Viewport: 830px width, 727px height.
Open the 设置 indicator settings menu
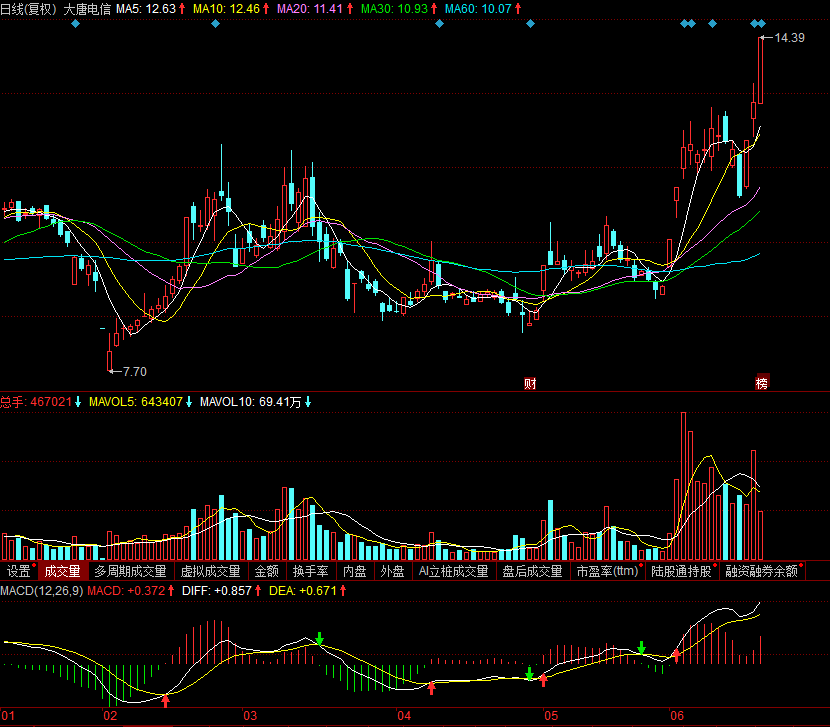click(18, 572)
